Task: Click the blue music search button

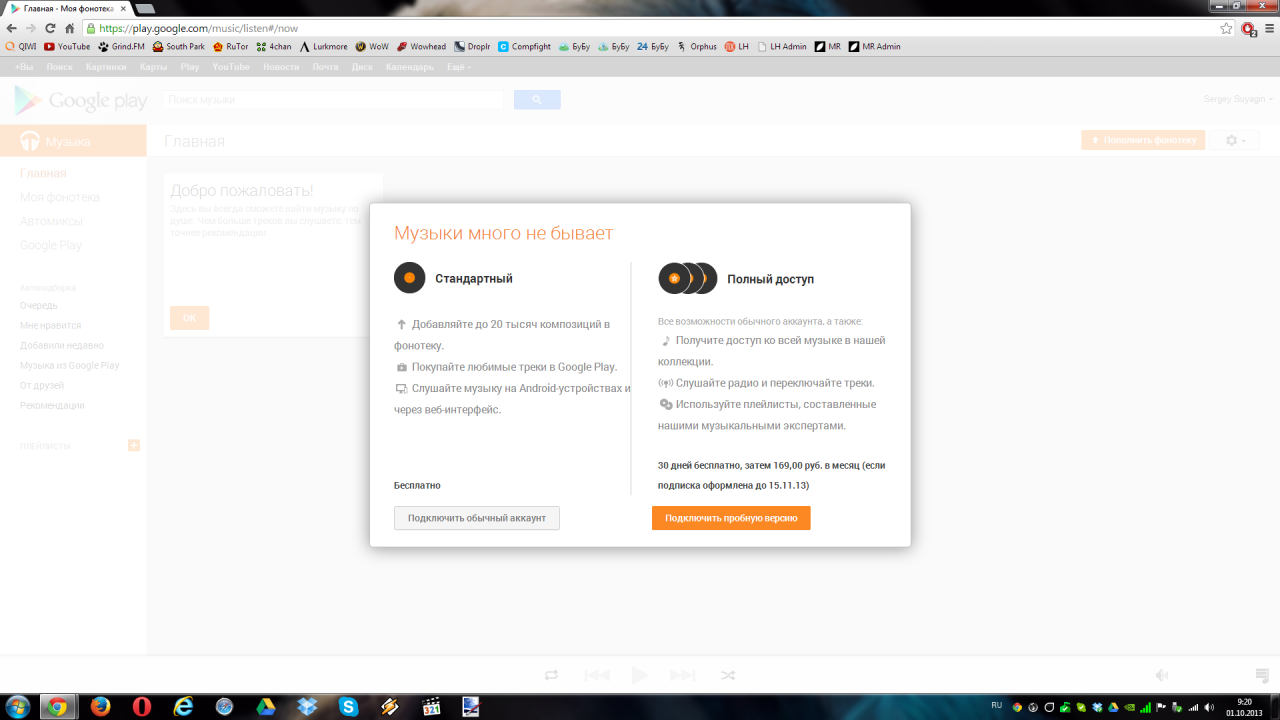Action: coord(537,100)
